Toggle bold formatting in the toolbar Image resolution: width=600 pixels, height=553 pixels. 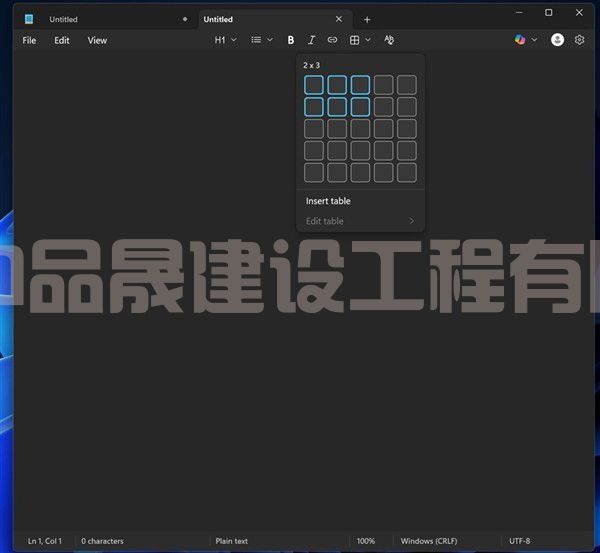(x=290, y=40)
